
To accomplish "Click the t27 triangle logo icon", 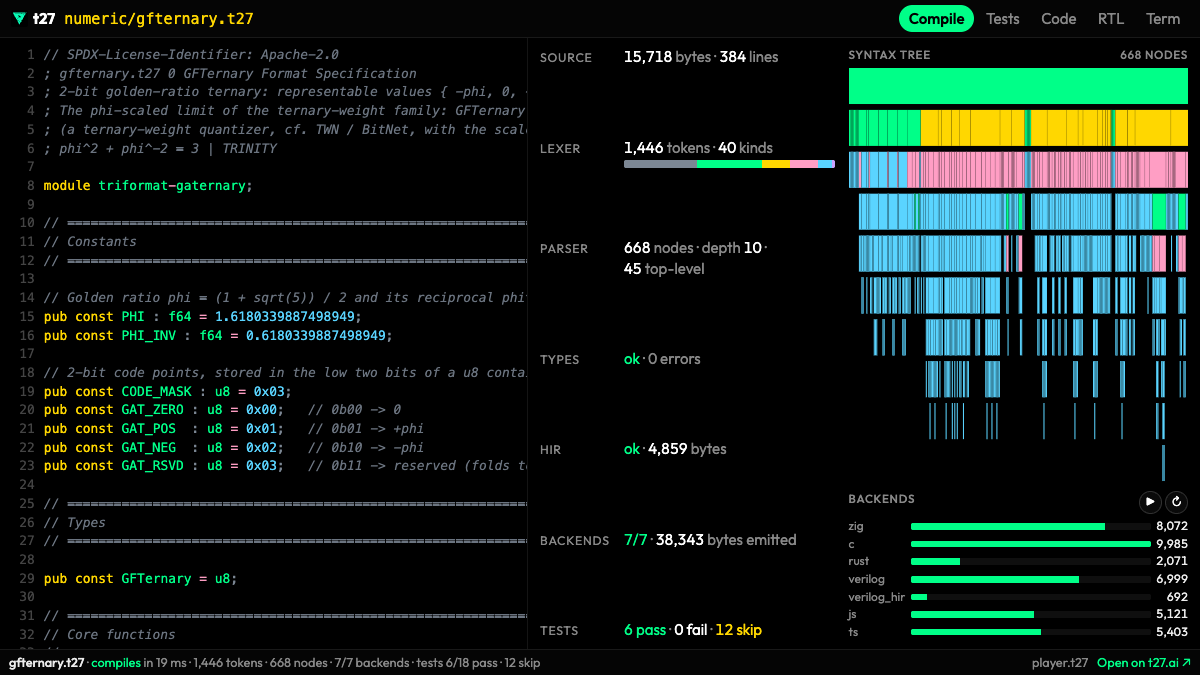I will 19,19.
